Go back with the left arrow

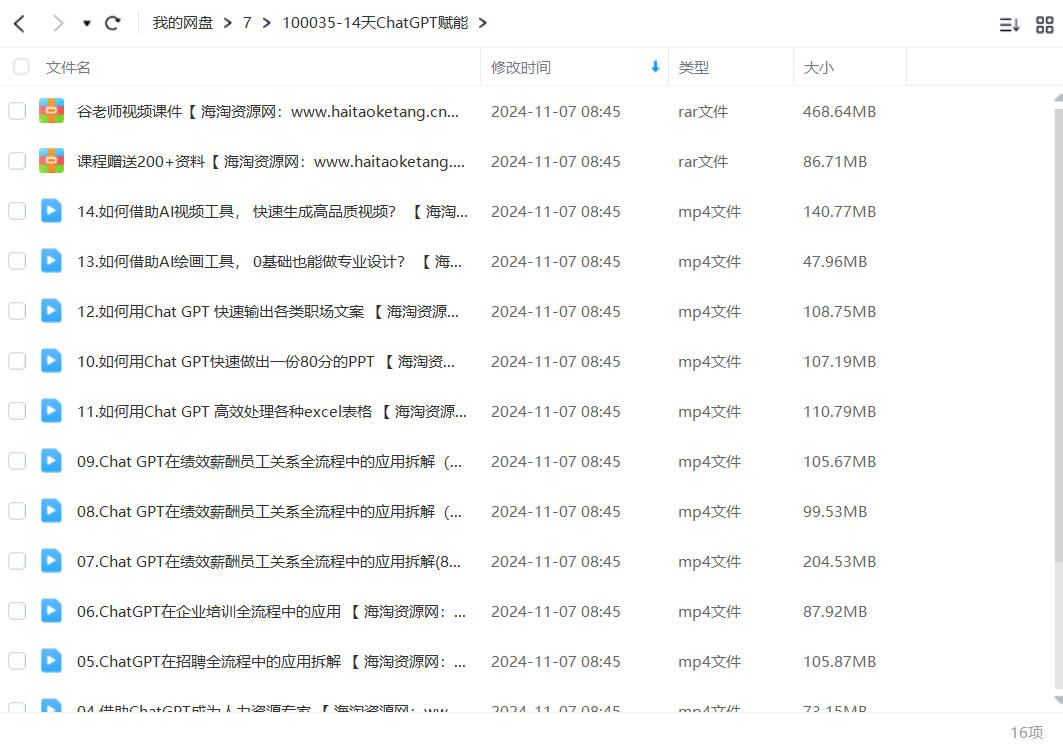tap(20, 24)
